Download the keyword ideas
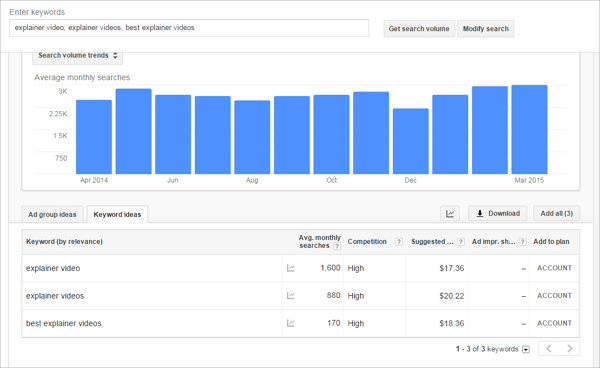Screen dimensions: 600x368 pos(497,213)
